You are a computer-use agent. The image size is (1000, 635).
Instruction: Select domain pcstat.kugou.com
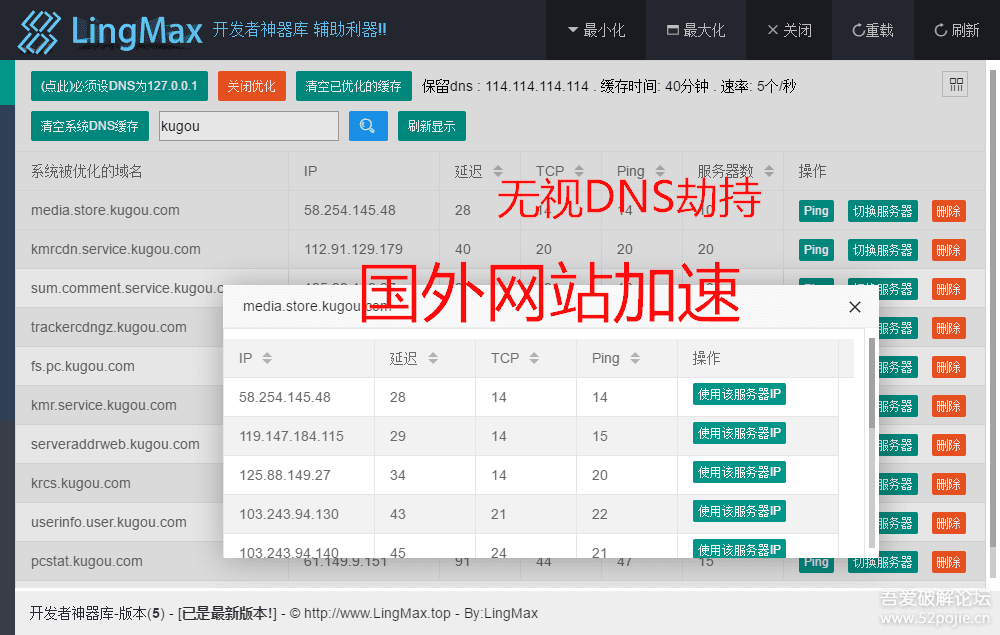point(87,562)
